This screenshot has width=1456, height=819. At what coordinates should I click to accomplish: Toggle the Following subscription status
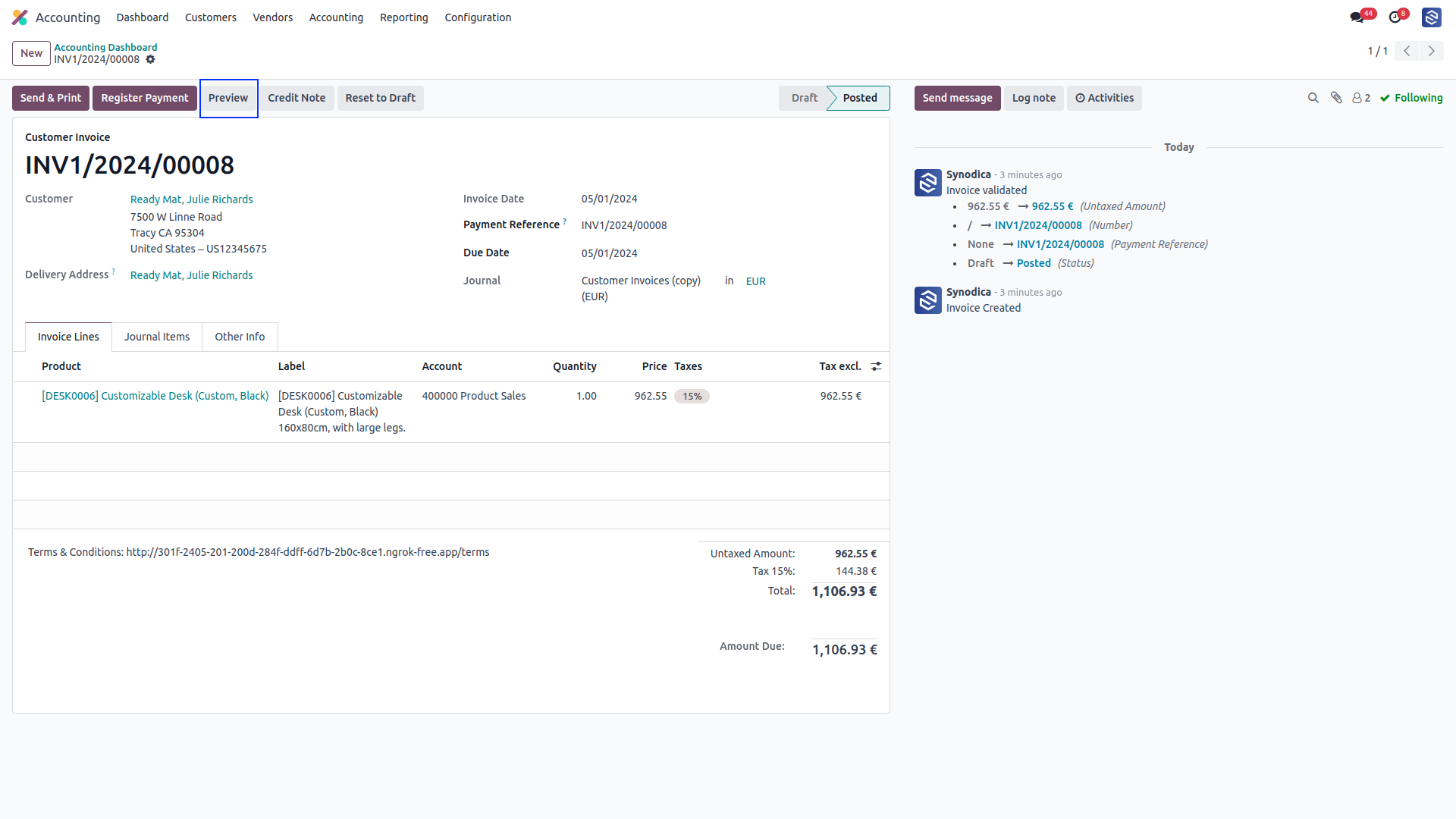click(x=1411, y=98)
